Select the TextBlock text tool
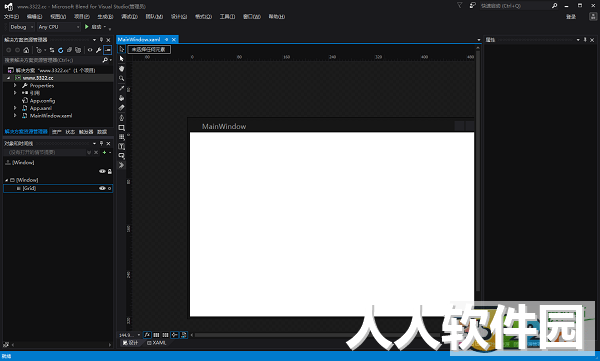This screenshot has height=361, width=600. [x=122, y=147]
